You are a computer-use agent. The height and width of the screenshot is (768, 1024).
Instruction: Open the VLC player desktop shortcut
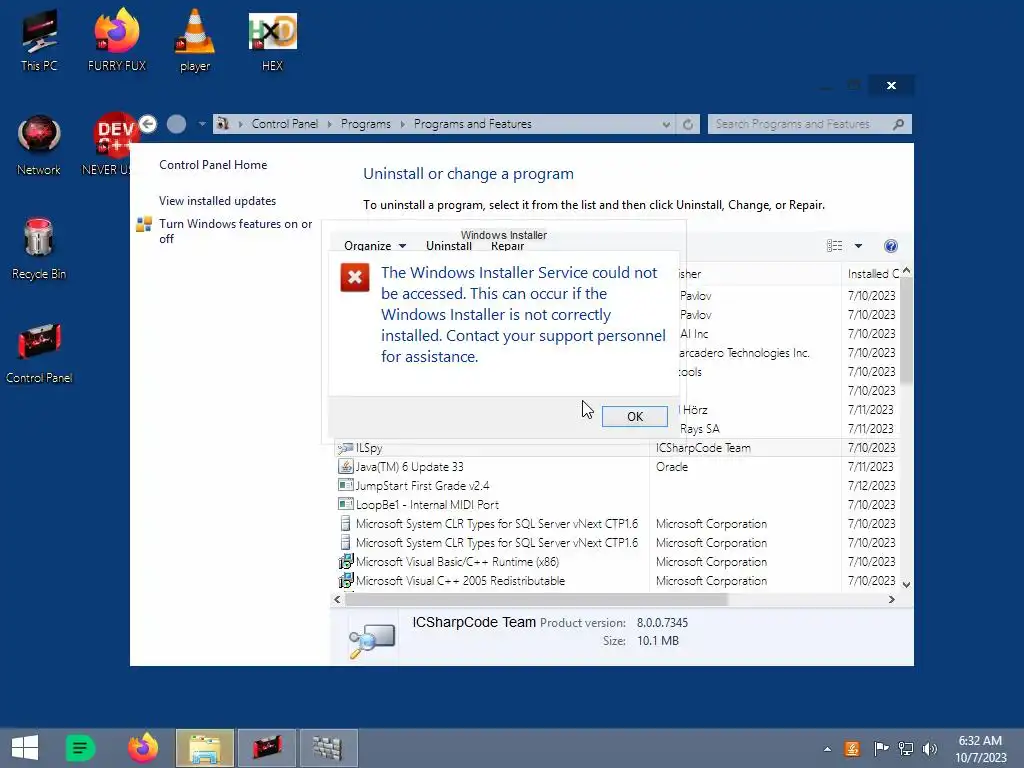[195, 40]
